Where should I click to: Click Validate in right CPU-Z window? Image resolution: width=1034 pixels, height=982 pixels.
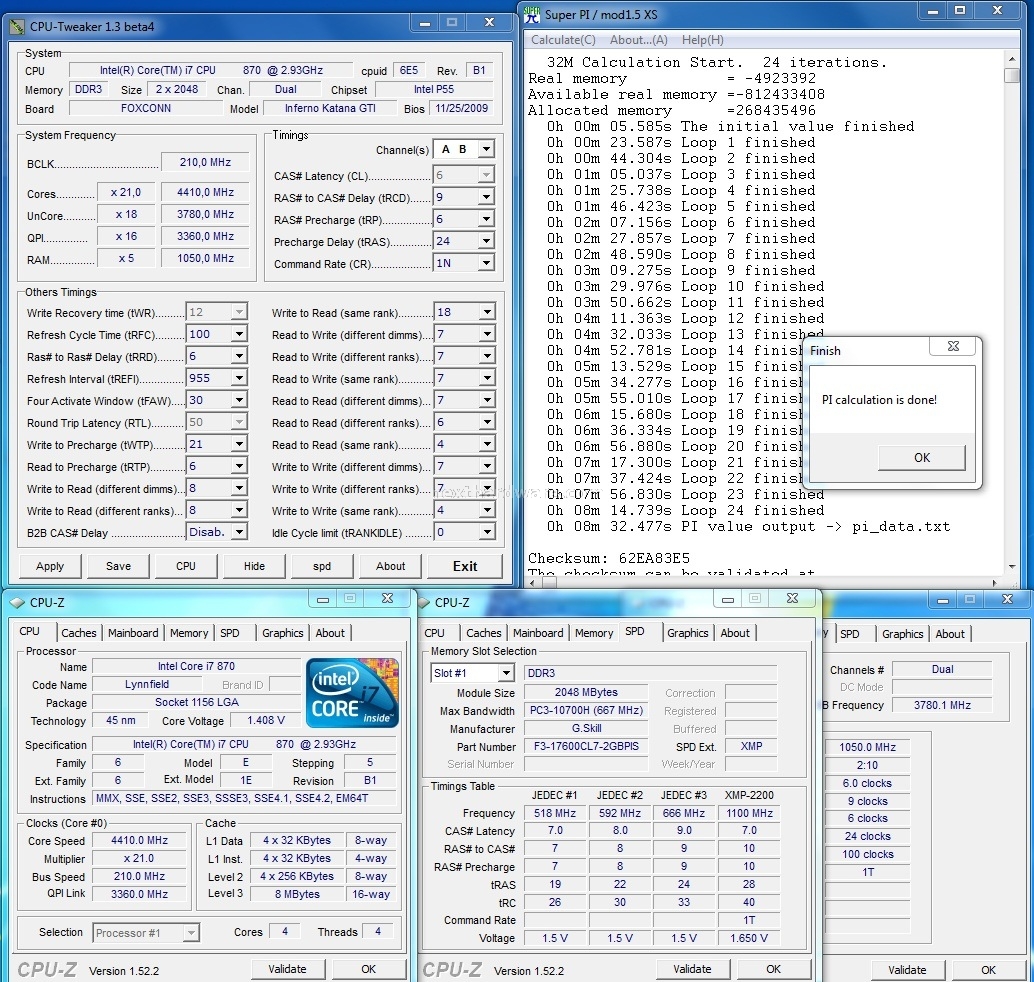907,969
